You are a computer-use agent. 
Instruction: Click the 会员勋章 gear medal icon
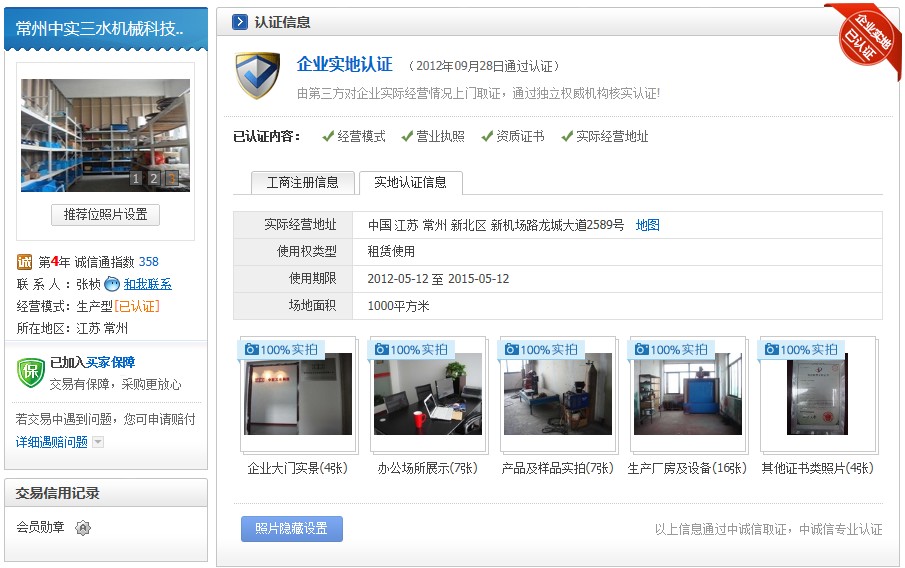pyautogui.click(x=83, y=527)
